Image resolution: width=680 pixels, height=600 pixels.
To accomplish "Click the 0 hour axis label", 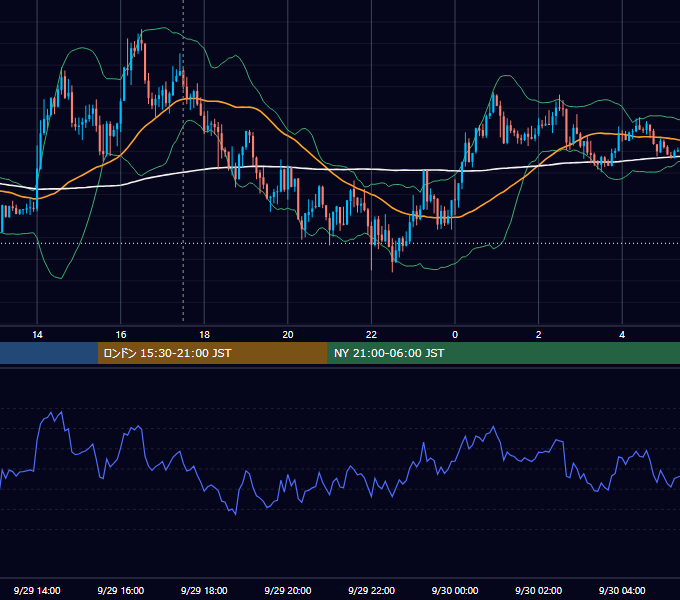I will (x=455, y=335).
